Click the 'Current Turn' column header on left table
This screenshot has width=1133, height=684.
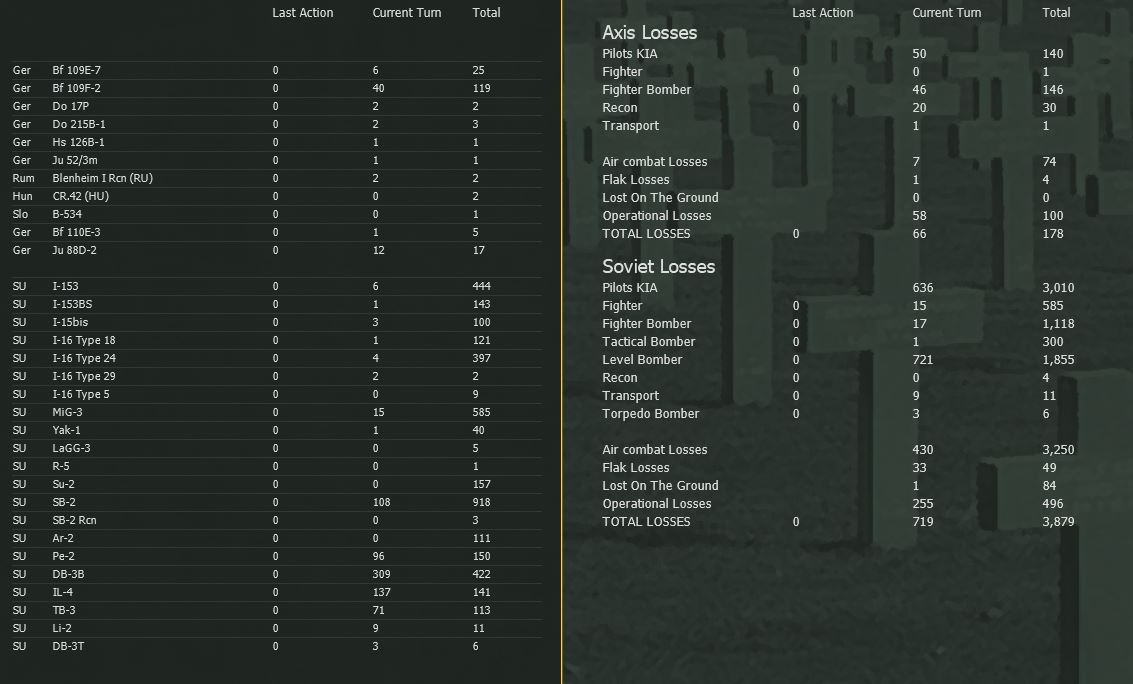406,13
